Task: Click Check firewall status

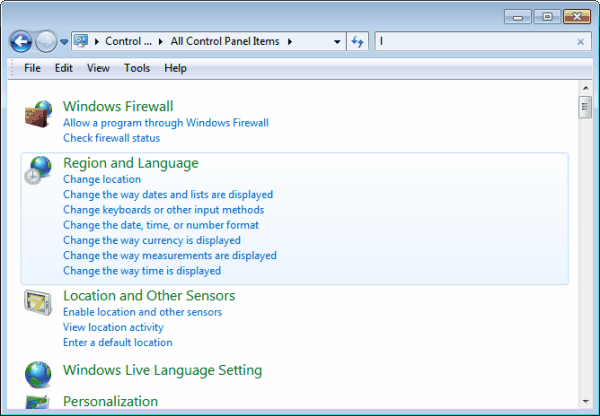Action: 111,138
